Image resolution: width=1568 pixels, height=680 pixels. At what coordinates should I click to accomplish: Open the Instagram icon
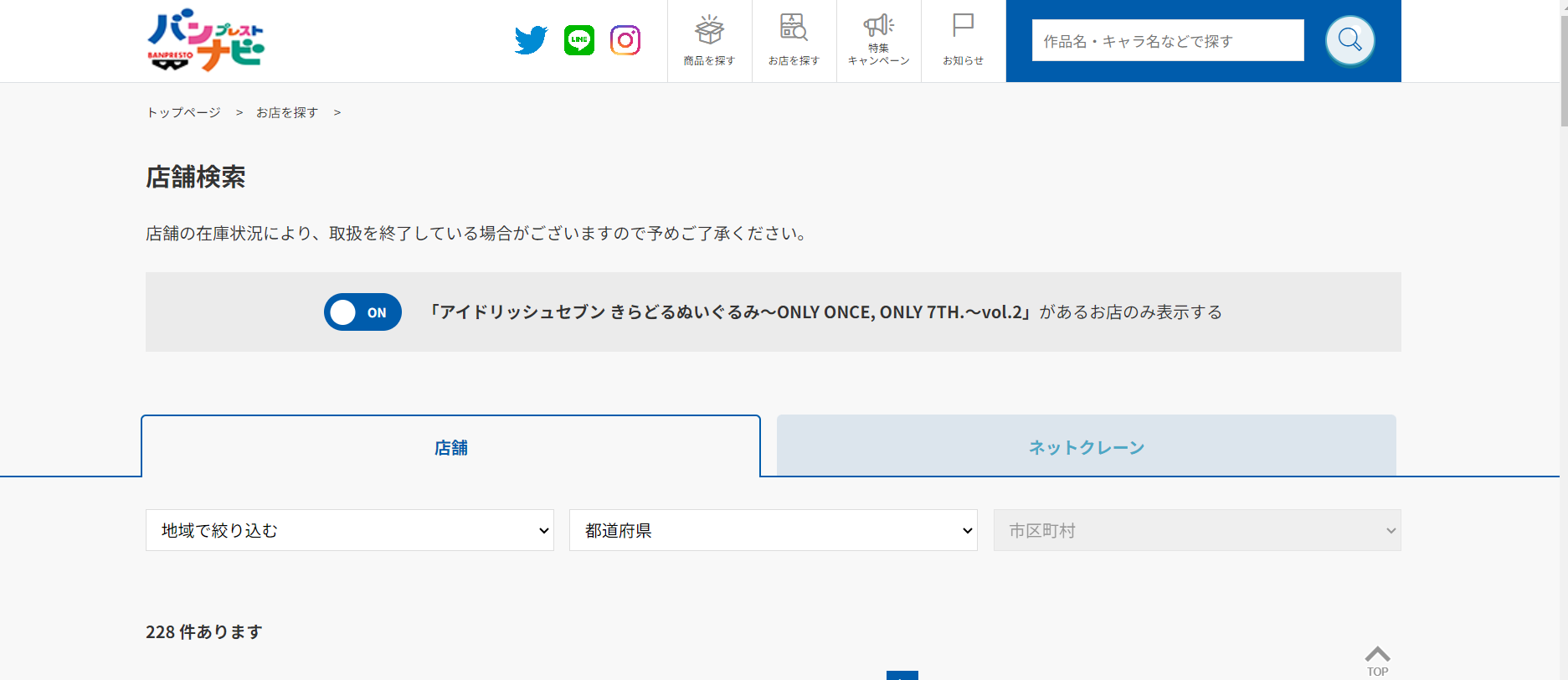pos(625,40)
